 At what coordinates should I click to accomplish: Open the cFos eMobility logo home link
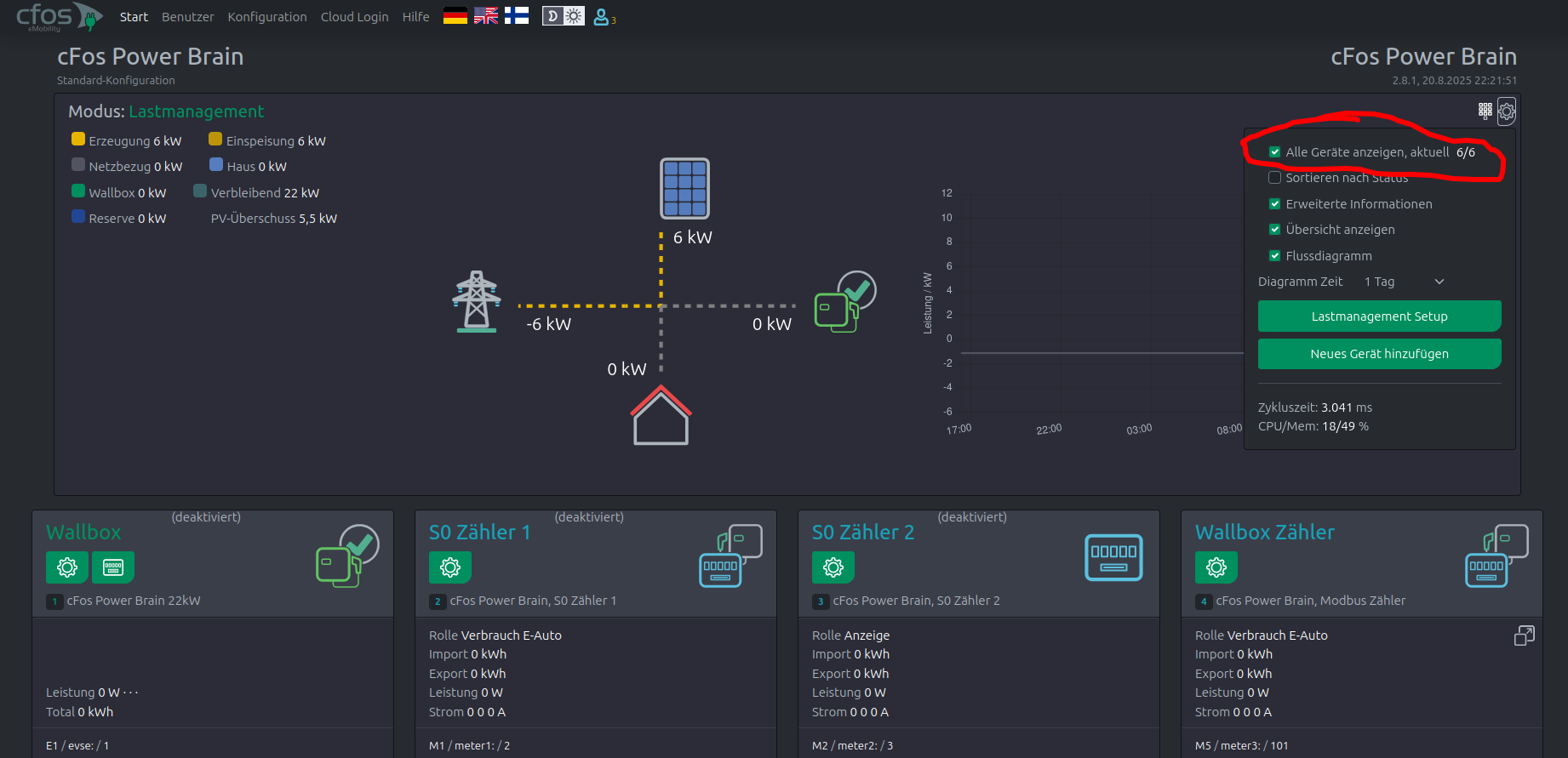(59, 16)
